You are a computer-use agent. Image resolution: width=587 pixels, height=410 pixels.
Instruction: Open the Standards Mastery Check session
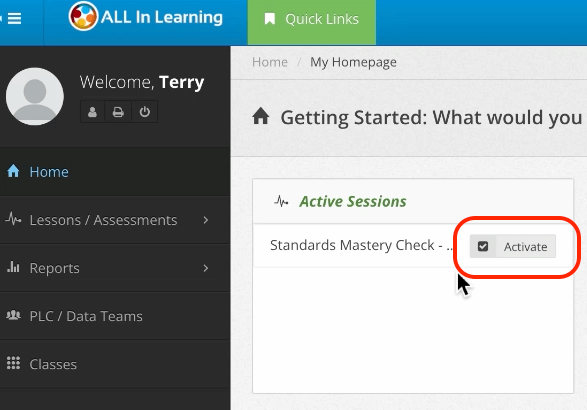pos(361,245)
